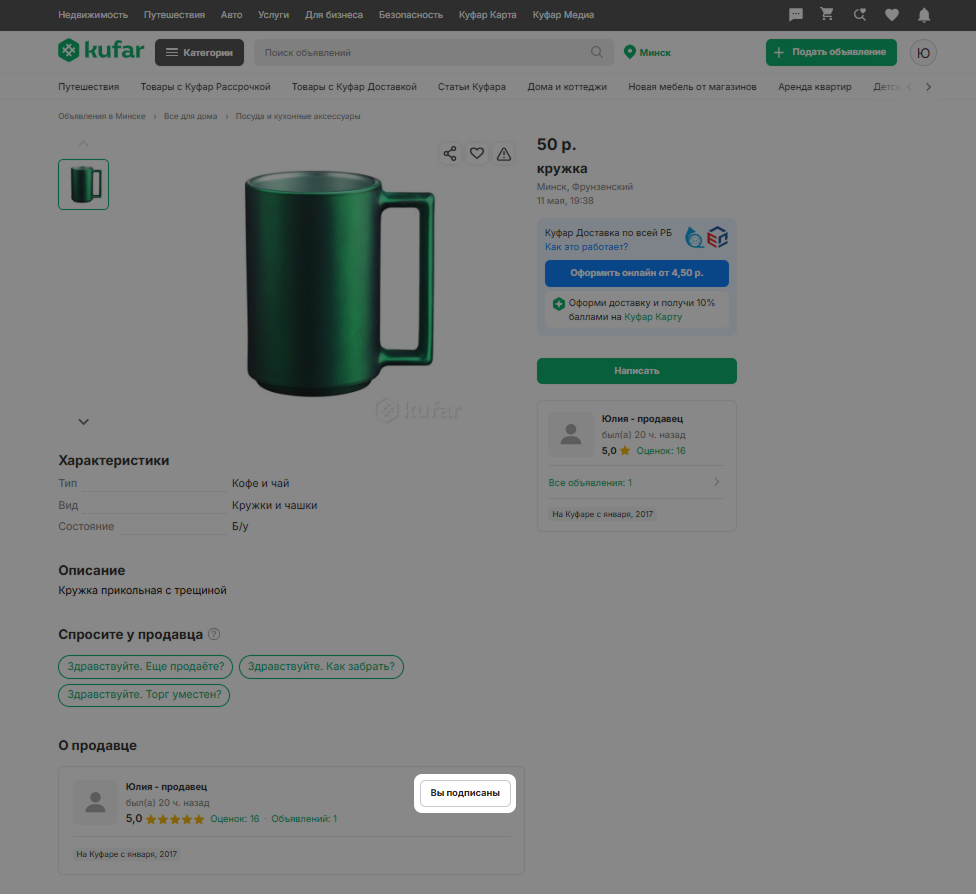Open Куфар Медиа in the top menu
Image resolution: width=976 pixels, height=894 pixels.
563,14
